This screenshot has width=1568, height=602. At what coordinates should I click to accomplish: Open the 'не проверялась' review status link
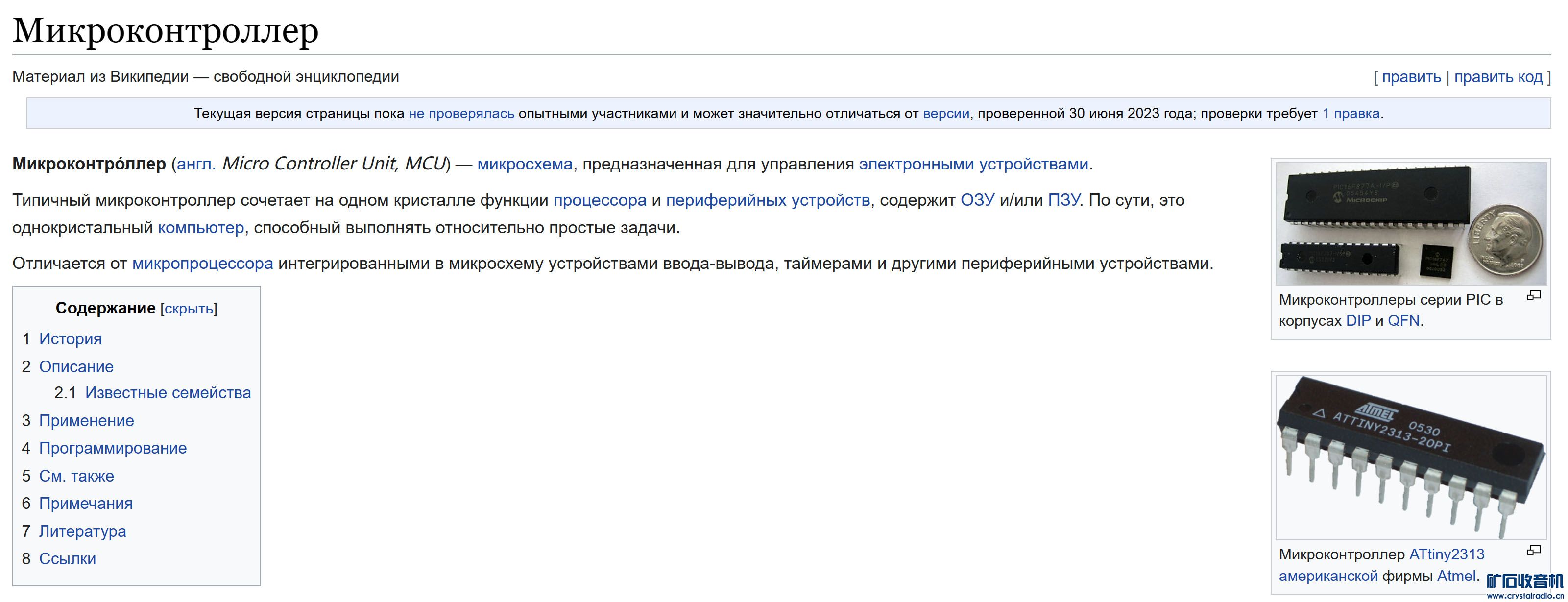pos(461,114)
